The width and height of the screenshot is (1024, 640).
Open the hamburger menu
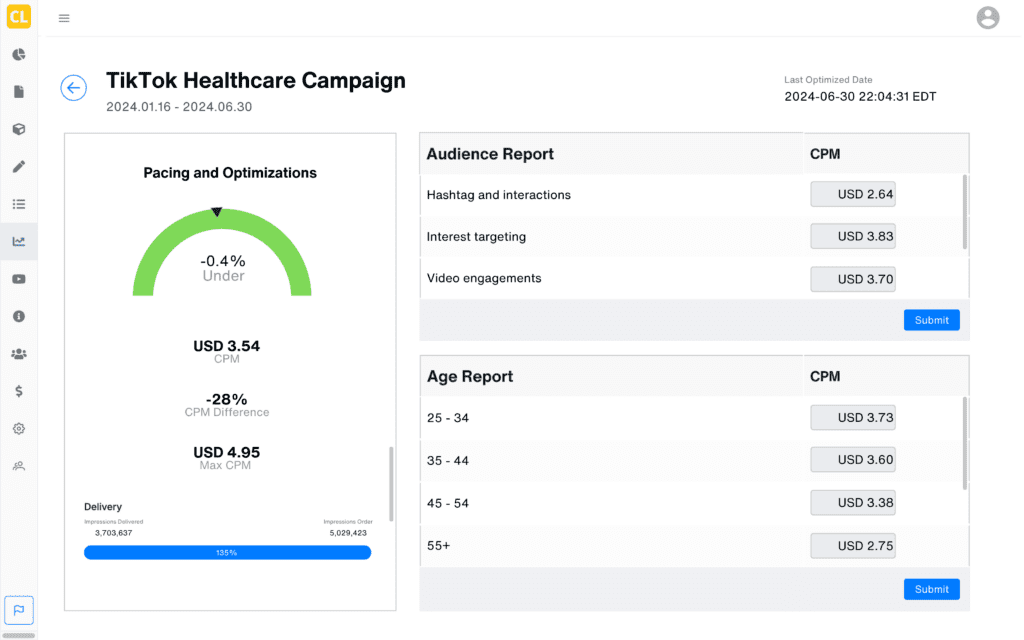click(64, 18)
